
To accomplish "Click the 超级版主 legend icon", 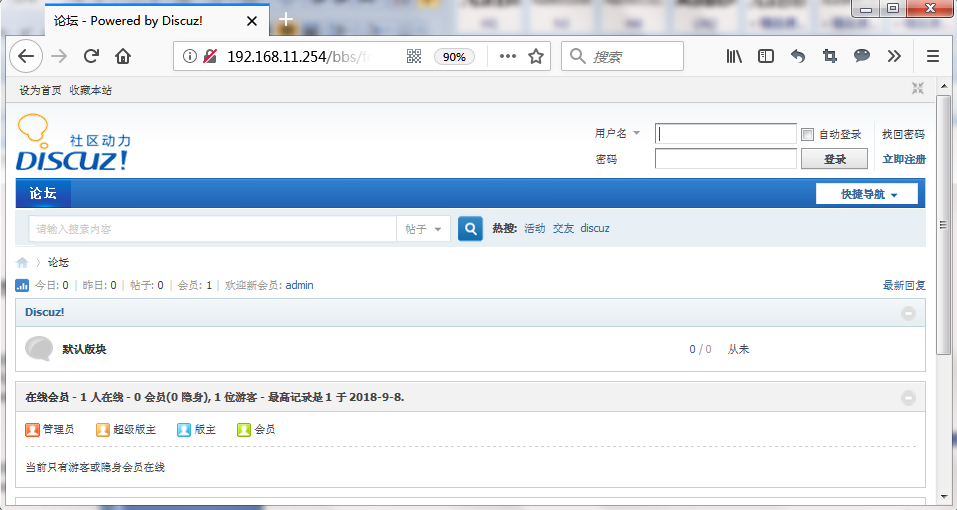I will coord(103,429).
